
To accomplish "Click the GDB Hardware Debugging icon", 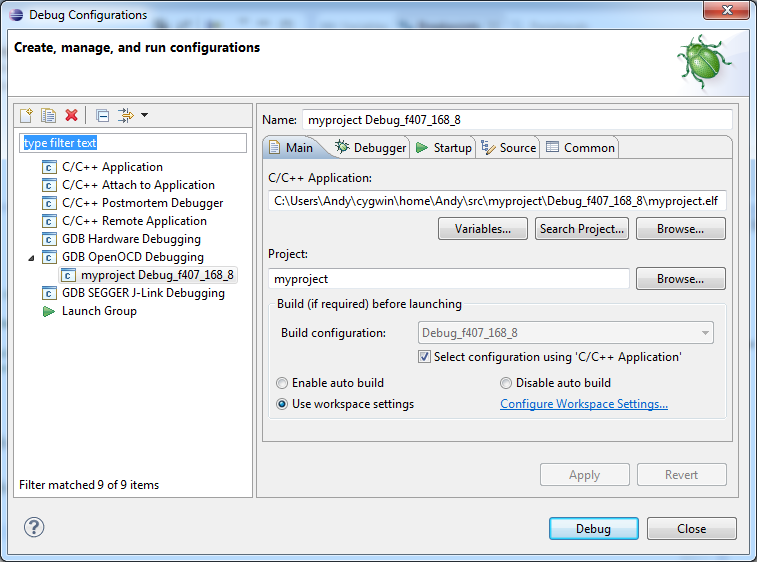I will [49, 239].
